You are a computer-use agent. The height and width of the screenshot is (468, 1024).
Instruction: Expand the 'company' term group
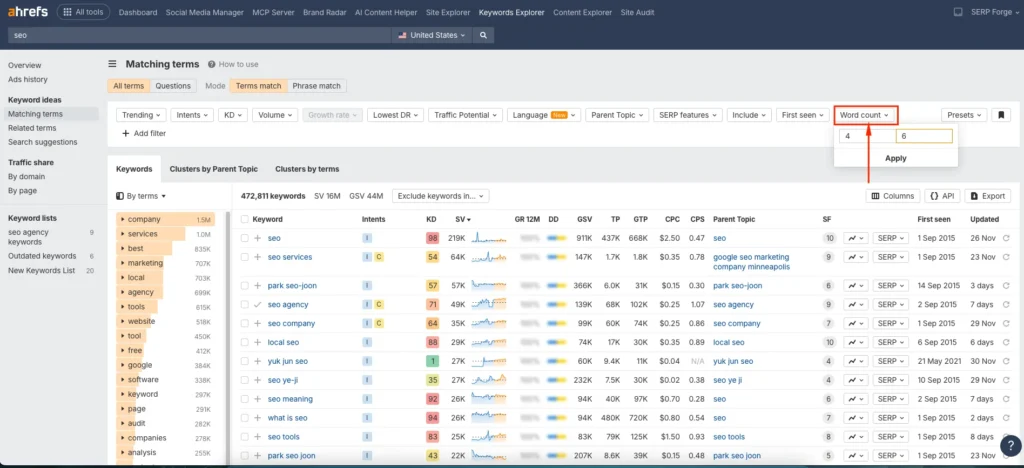[x=122, y=219]
